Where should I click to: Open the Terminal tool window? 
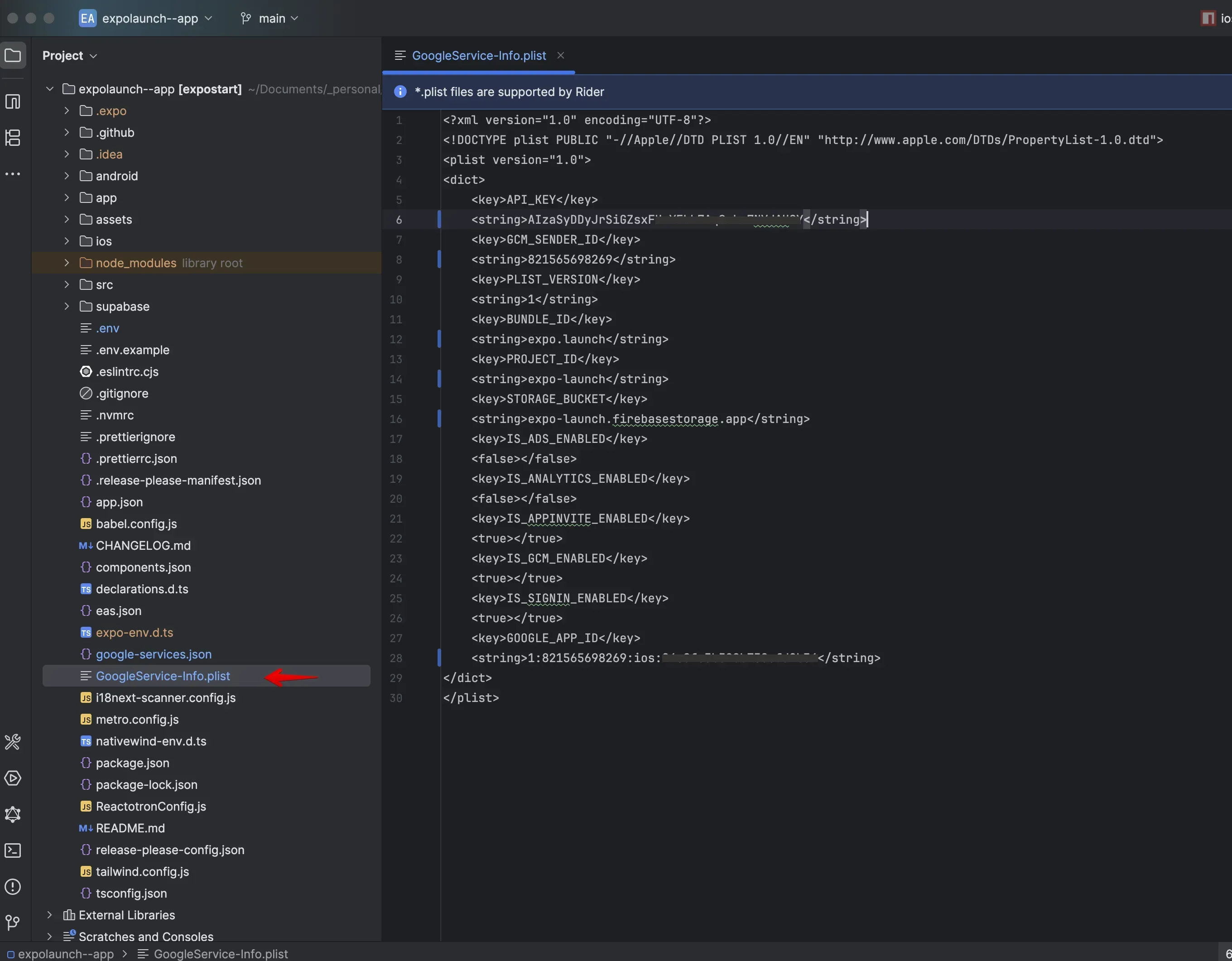13,850
